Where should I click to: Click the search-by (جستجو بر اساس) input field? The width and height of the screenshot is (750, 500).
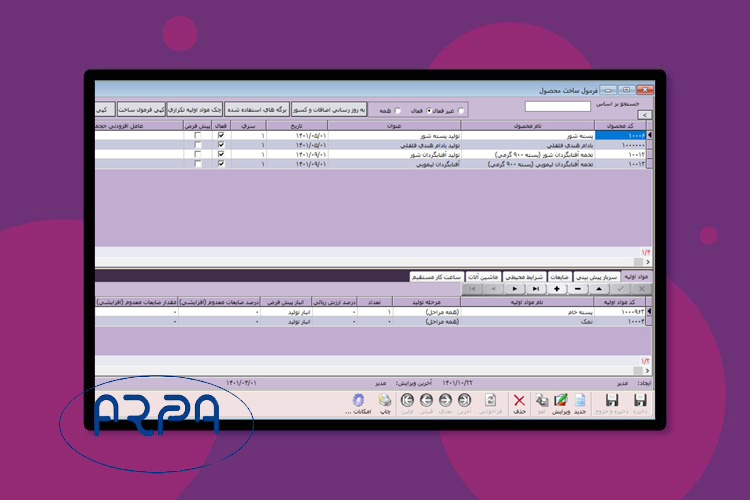pos(557,104)
